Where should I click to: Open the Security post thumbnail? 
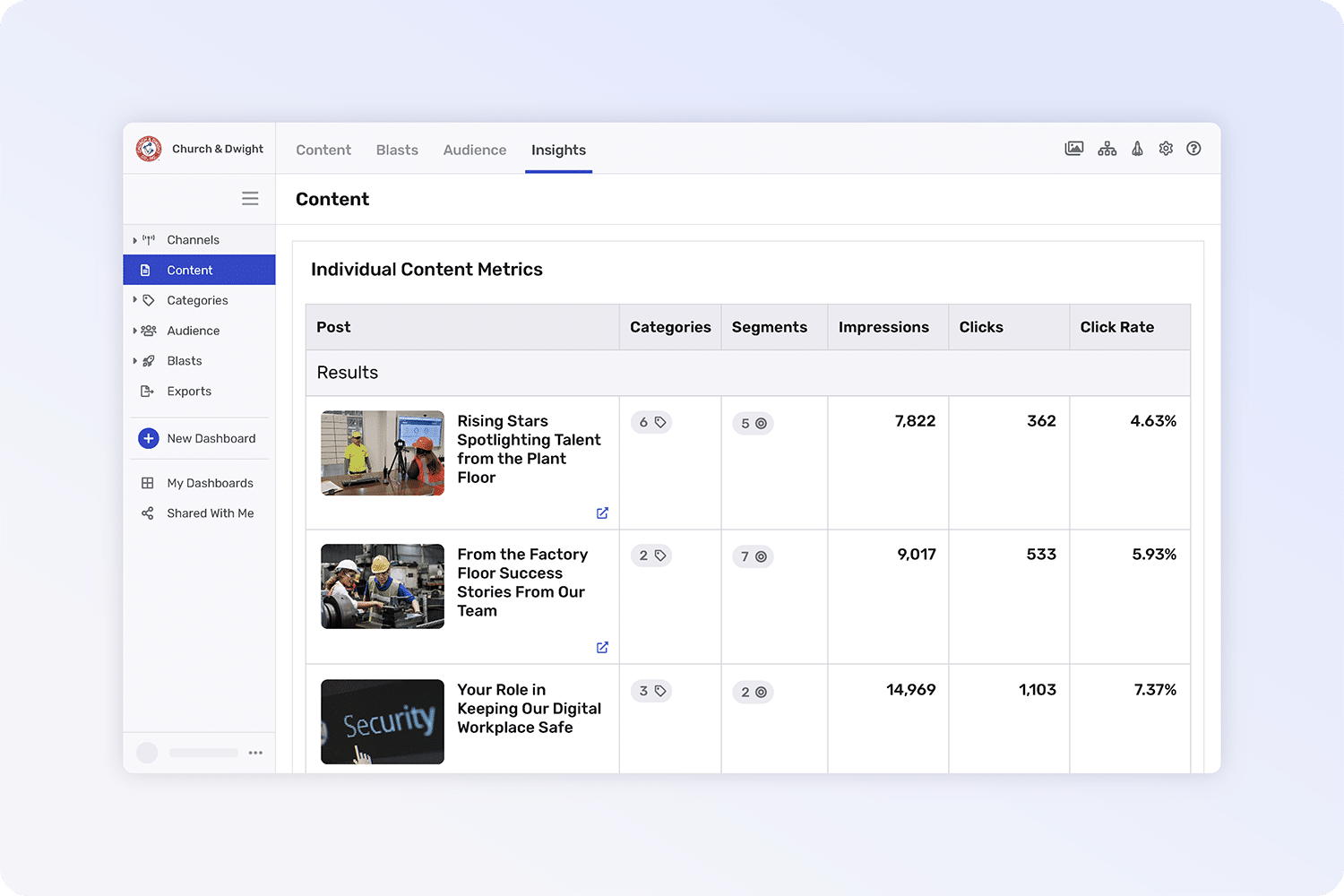coord(383,721)
